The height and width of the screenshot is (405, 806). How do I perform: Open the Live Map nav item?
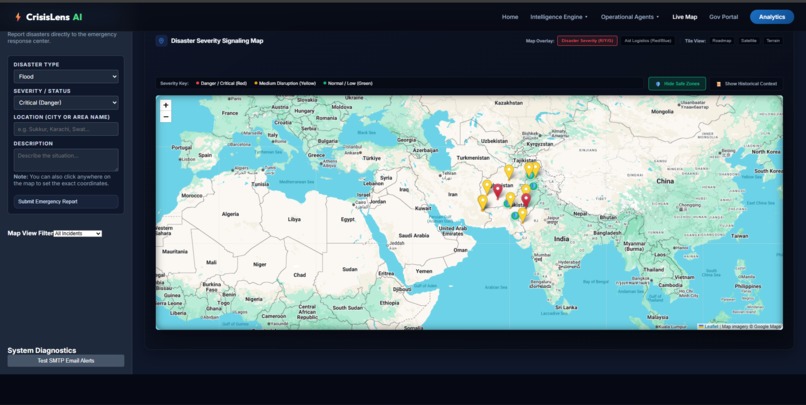pyautogui.click(x=685, y=17)
